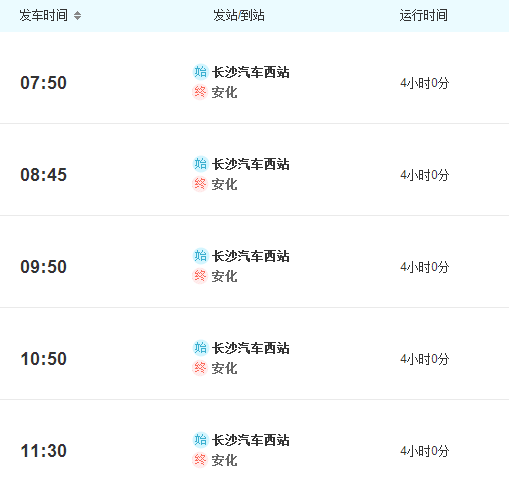Open the 安化 destination in the 10:50 row

224,368
